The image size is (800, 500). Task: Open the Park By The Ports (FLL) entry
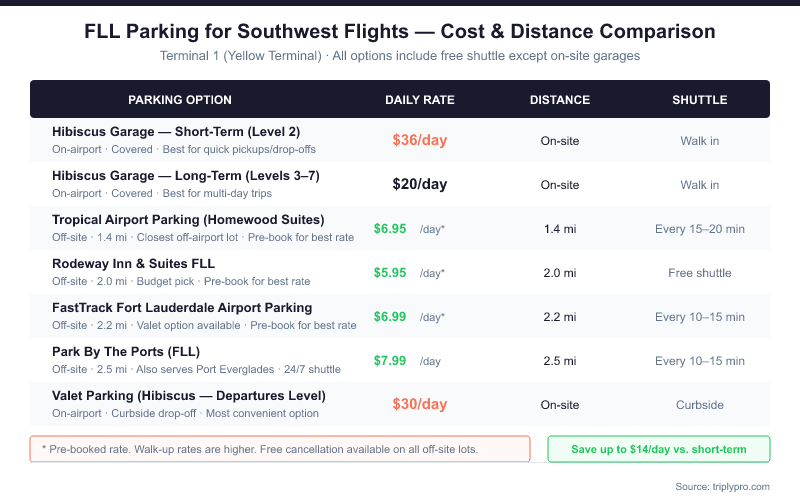point(125,352)
